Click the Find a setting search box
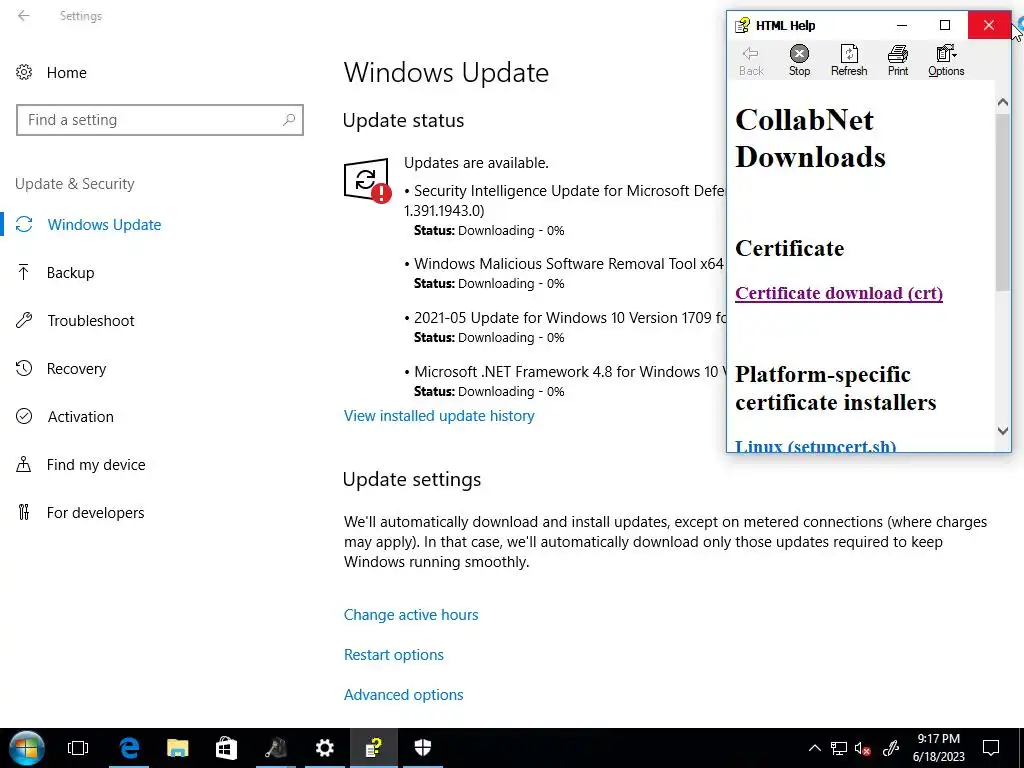Viewport: 1024px width, 768px height. coord(160,120)
